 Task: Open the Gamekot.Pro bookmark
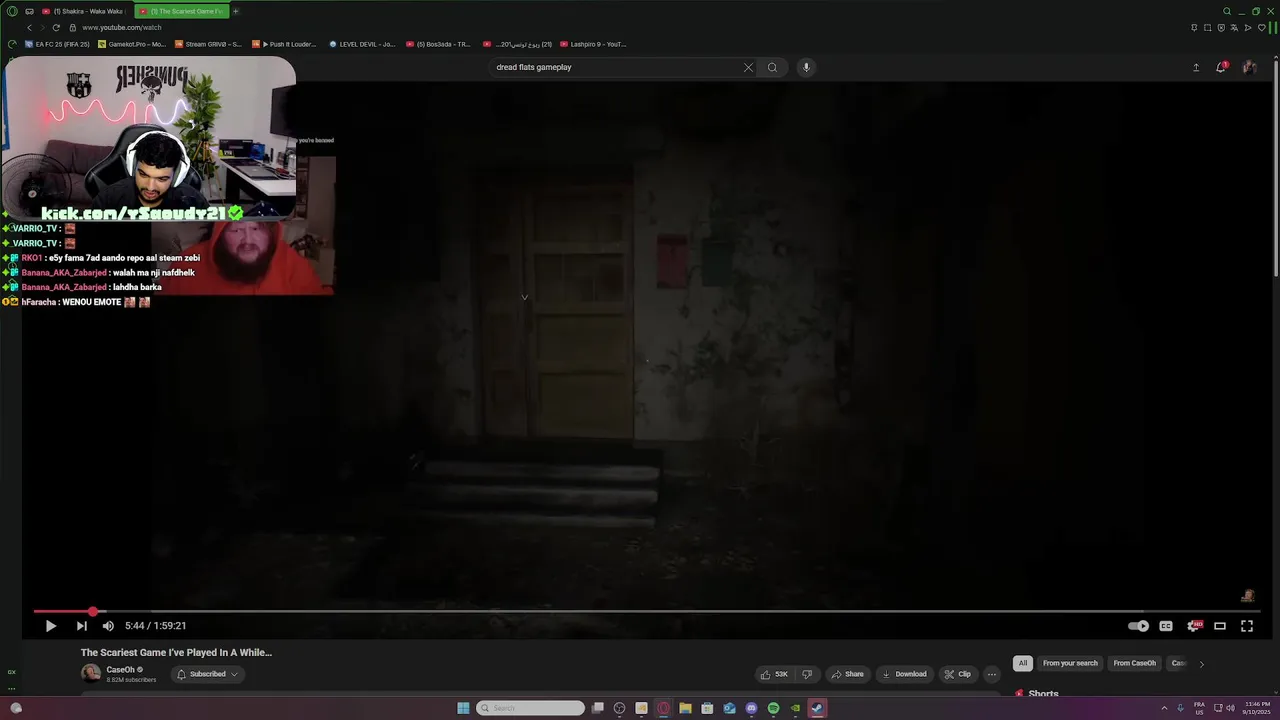pyautogui.click(x=132, y=44)
